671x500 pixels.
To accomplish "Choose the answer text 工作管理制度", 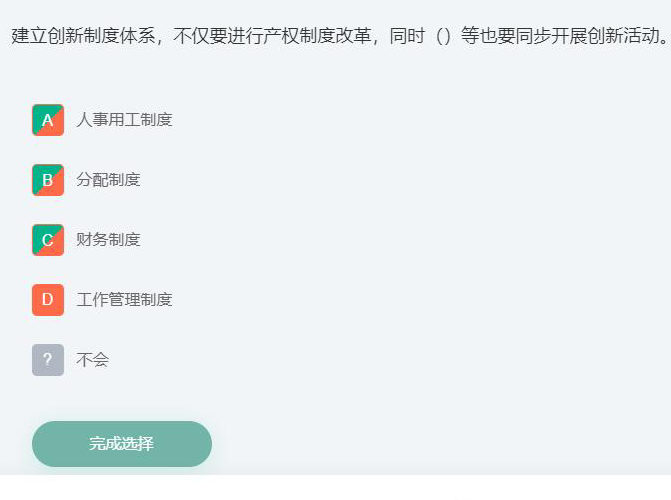I will [x=125, y=299].
